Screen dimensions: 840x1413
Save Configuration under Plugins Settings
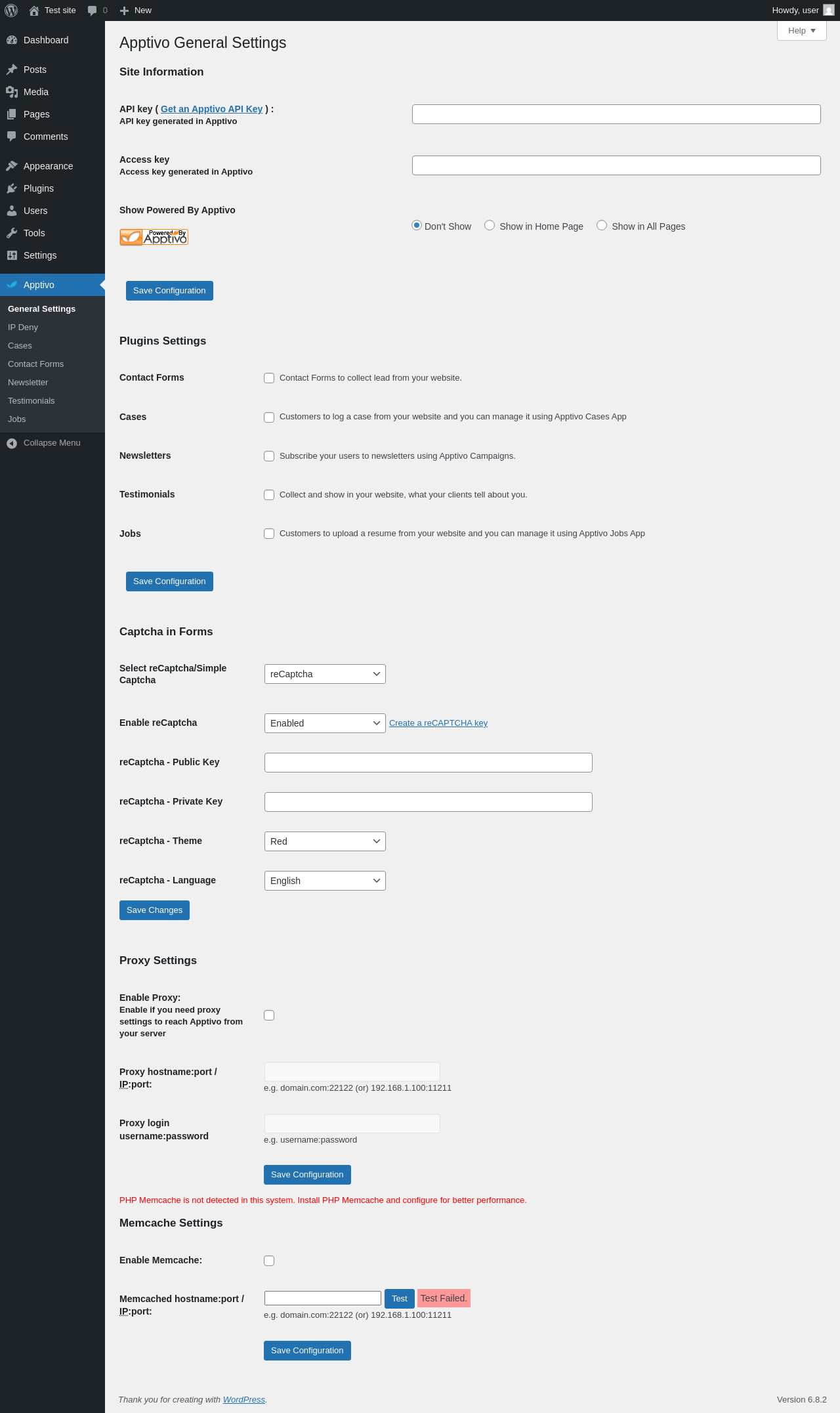[x=169, y=581]
